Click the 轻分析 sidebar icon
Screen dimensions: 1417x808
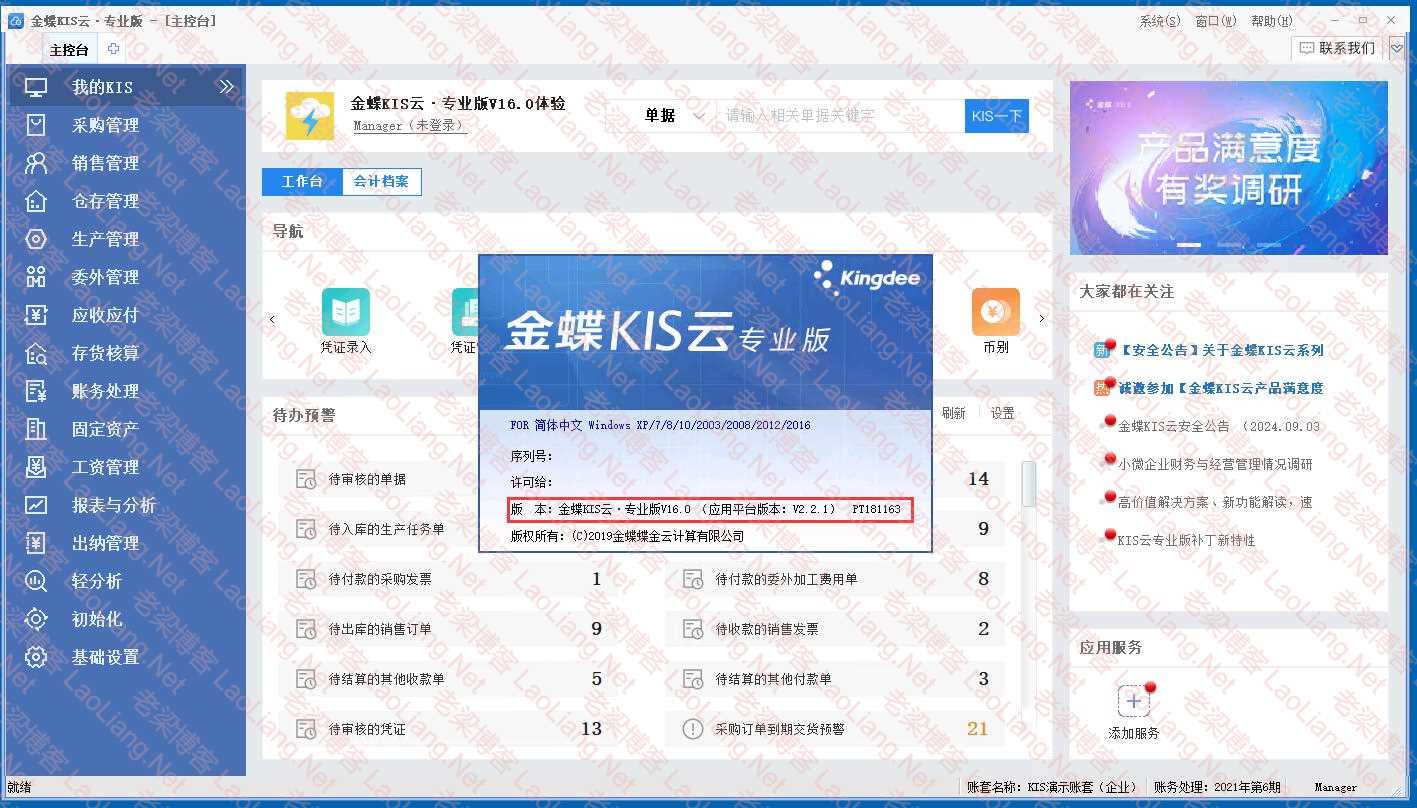[36, 581]
